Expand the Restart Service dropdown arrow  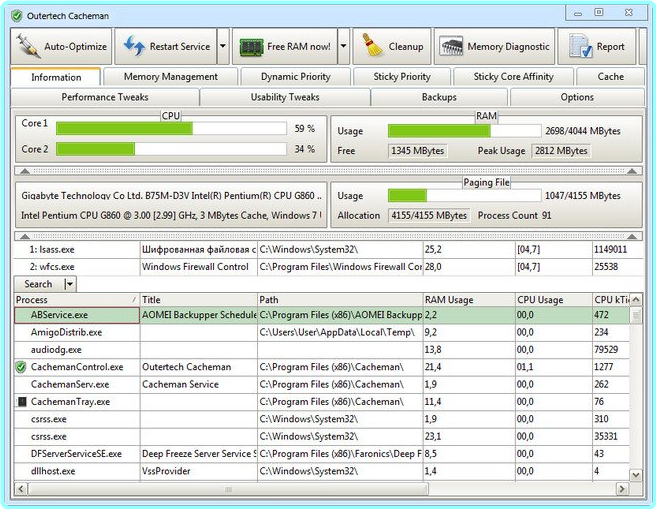(223, 47)
